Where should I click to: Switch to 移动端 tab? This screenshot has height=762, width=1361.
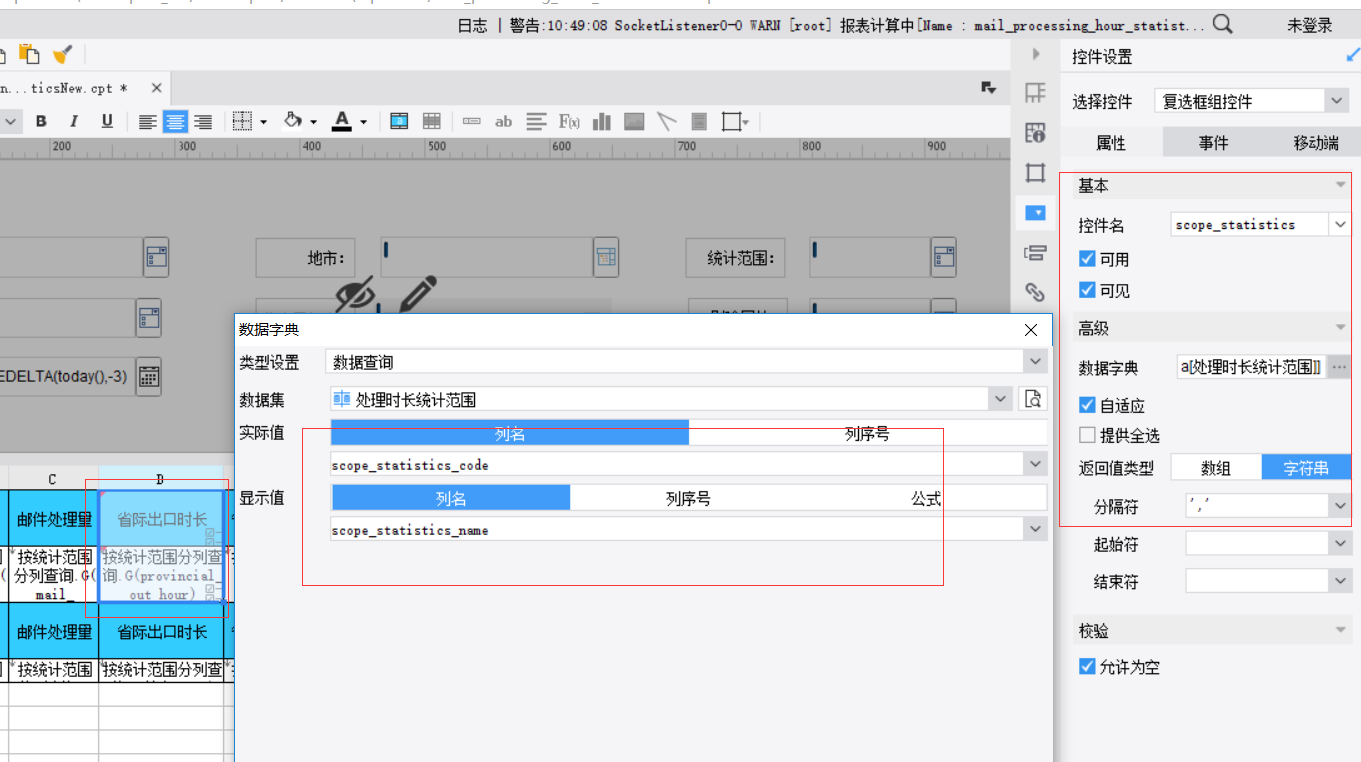1315,143
